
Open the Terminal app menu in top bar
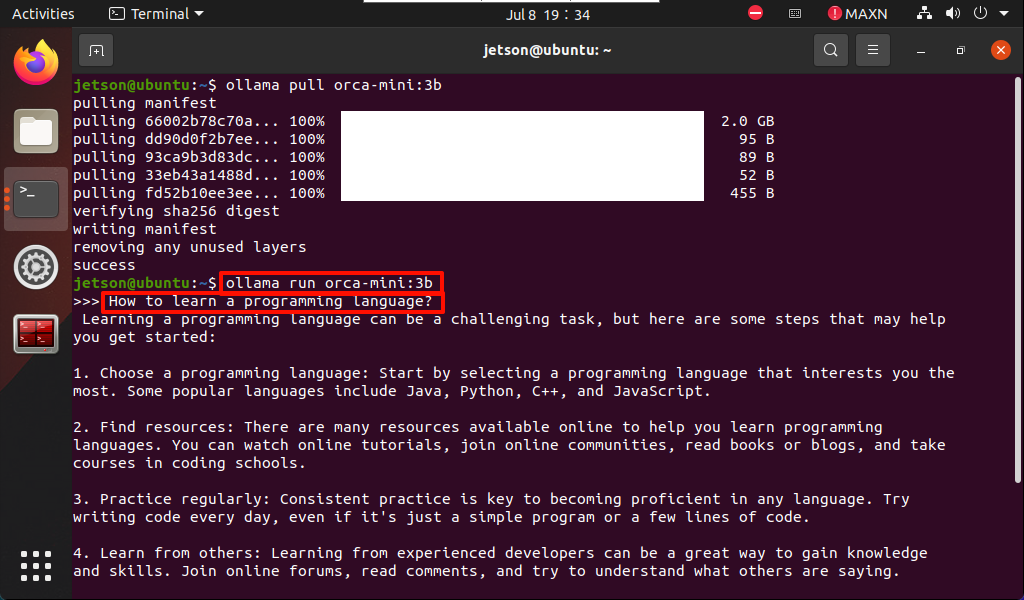coord(156,14)
